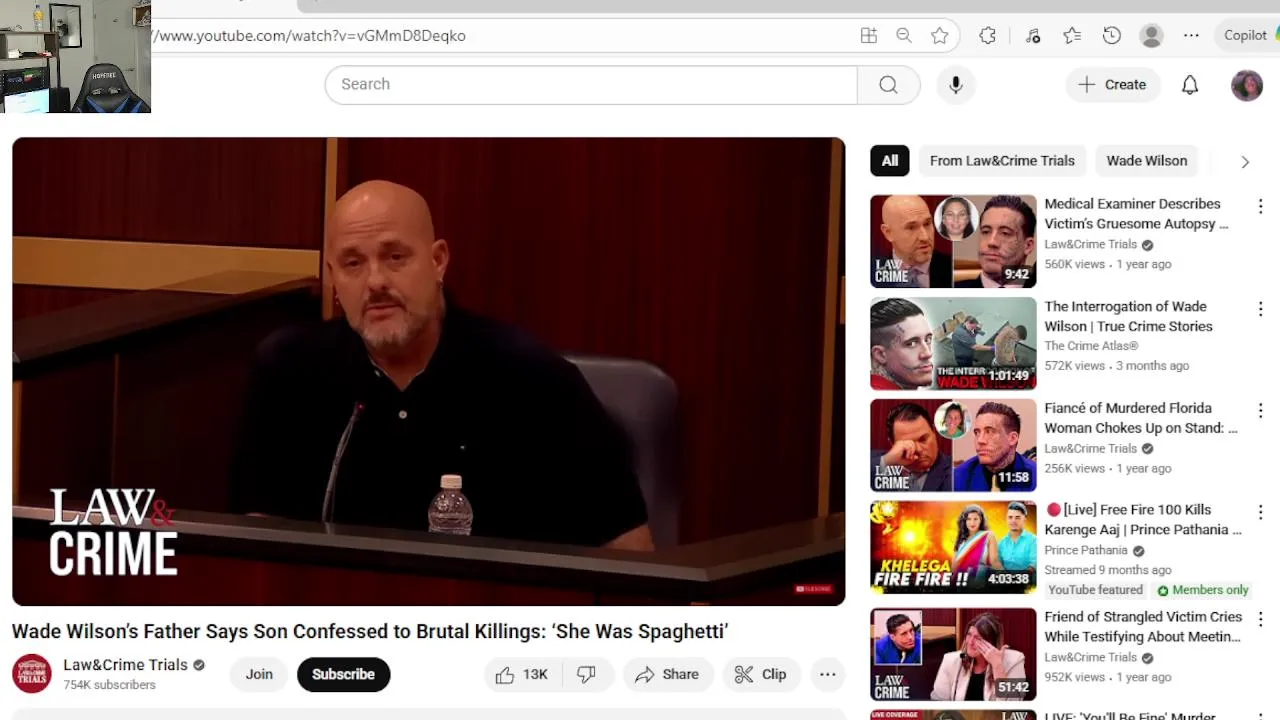The width and height of the screenshot is (1280, 720).
Task: Click the Create button
Action: tap(1113, 85)
